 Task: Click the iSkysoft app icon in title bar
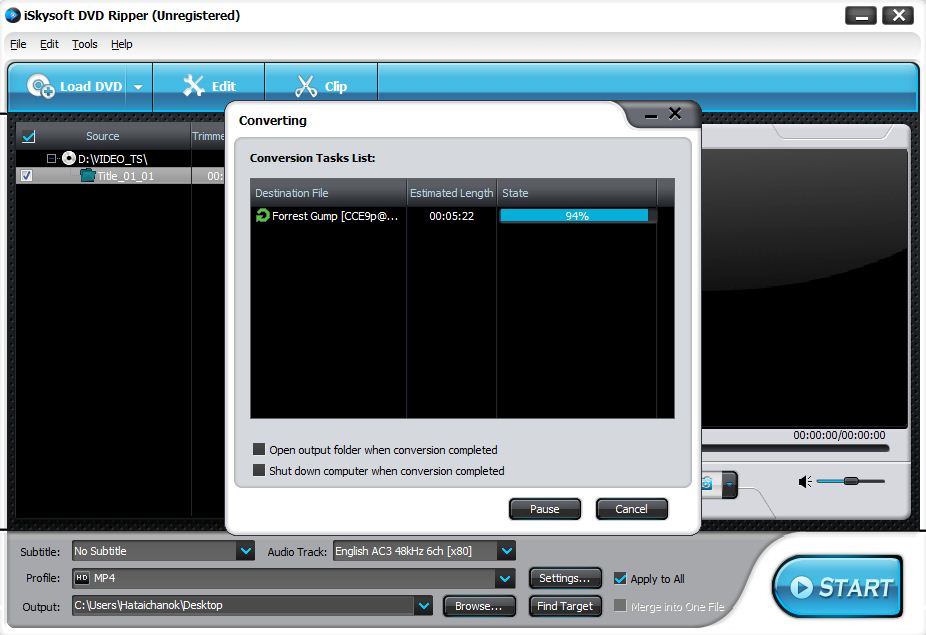tap(12, 15)
